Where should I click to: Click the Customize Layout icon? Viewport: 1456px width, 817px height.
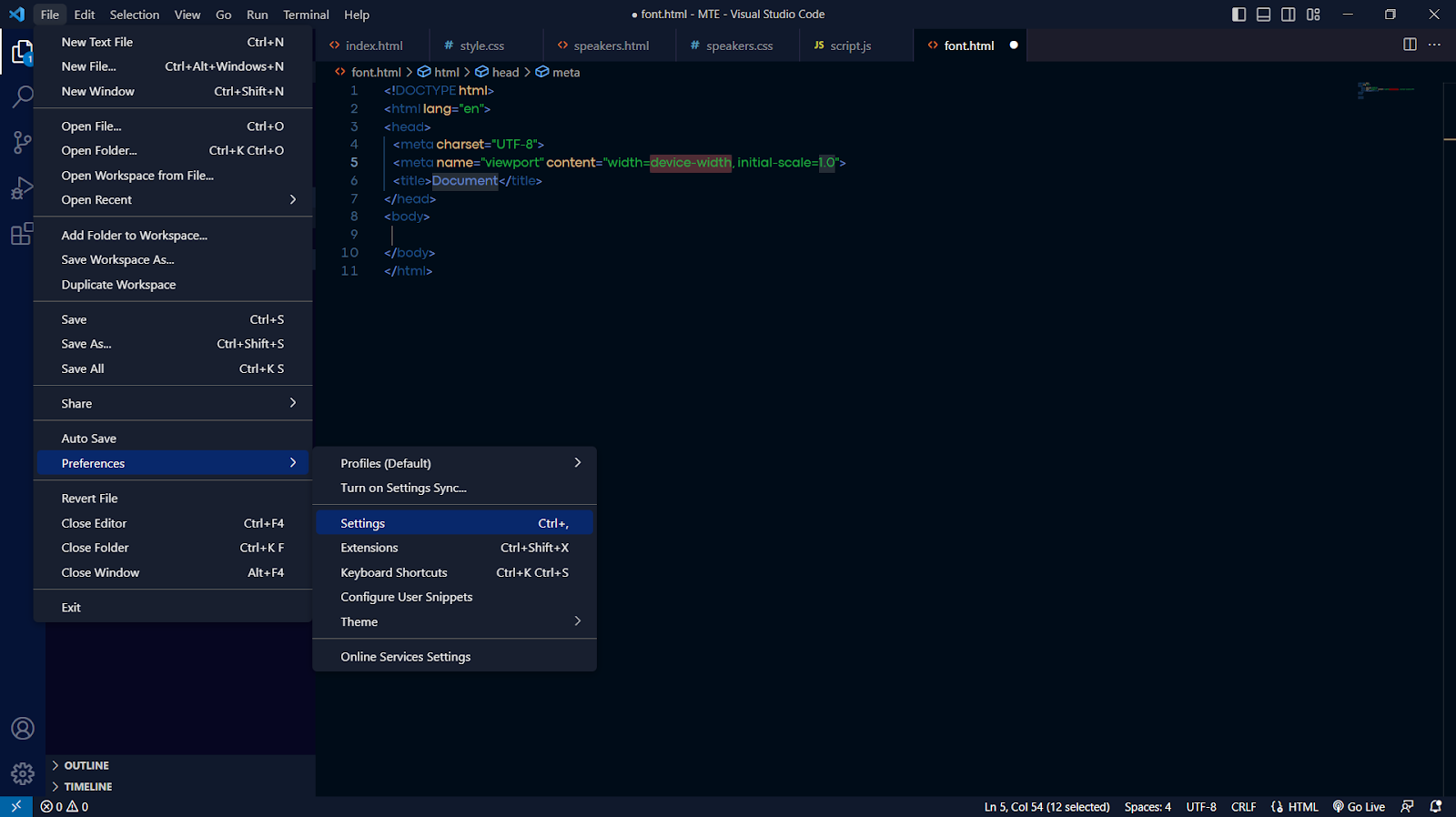coord(1313,15)
